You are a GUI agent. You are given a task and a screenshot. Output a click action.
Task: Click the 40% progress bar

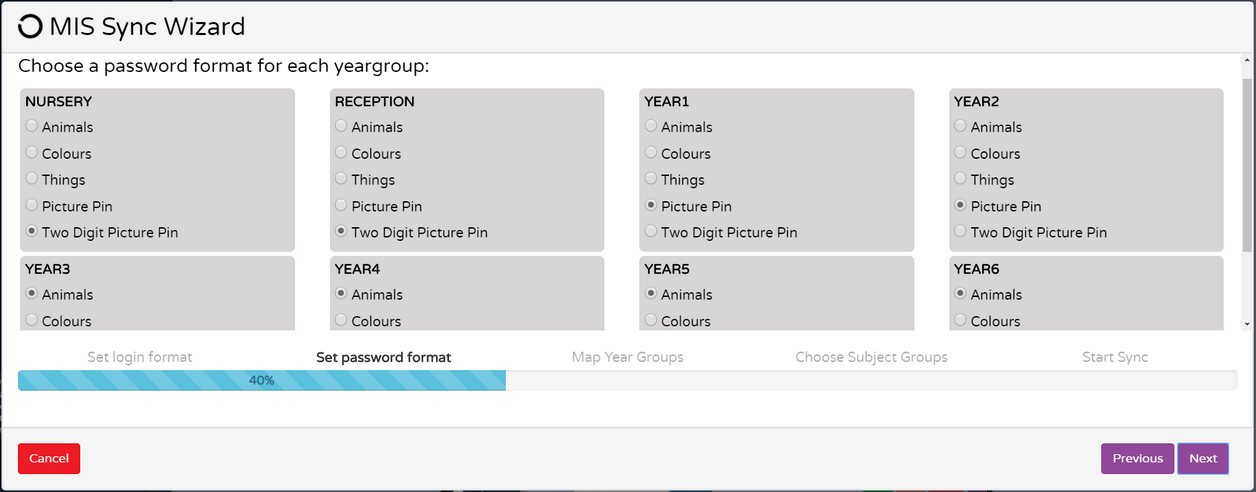[x=262, y=381]
